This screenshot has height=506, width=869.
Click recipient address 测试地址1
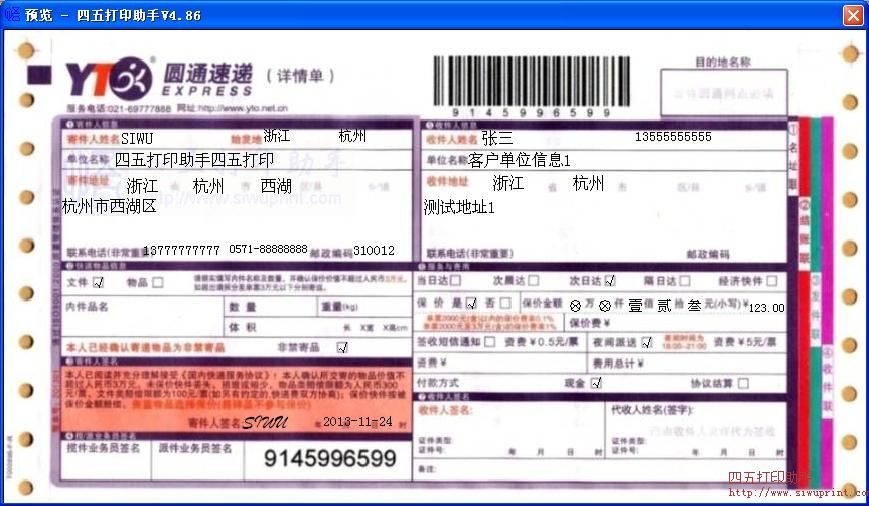coord(459,207)
